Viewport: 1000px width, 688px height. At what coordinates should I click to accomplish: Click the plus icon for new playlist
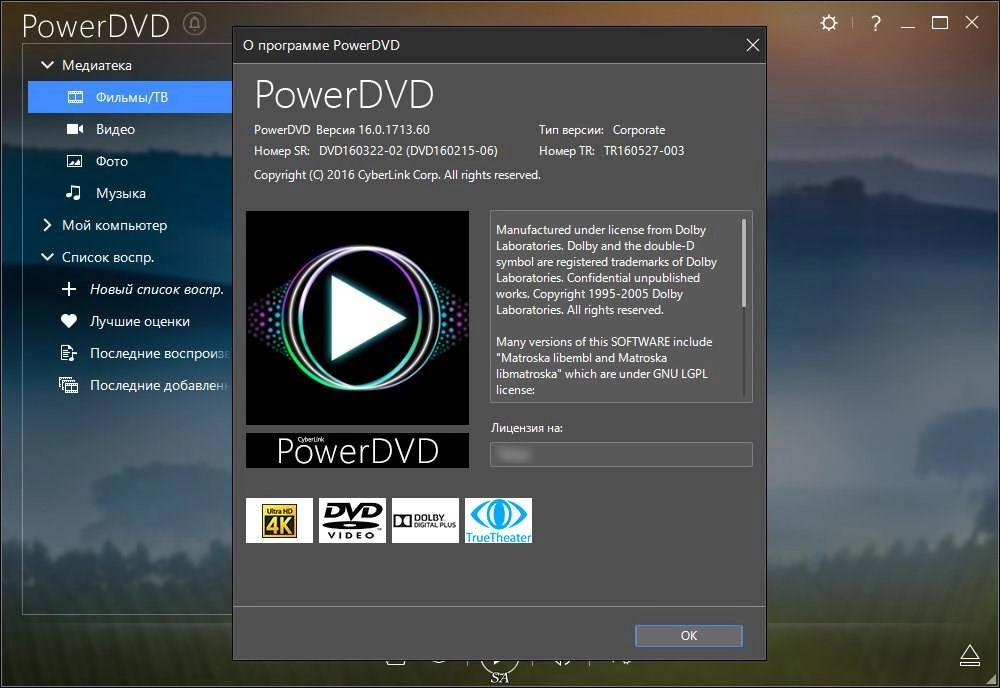(x=69, y=289)
